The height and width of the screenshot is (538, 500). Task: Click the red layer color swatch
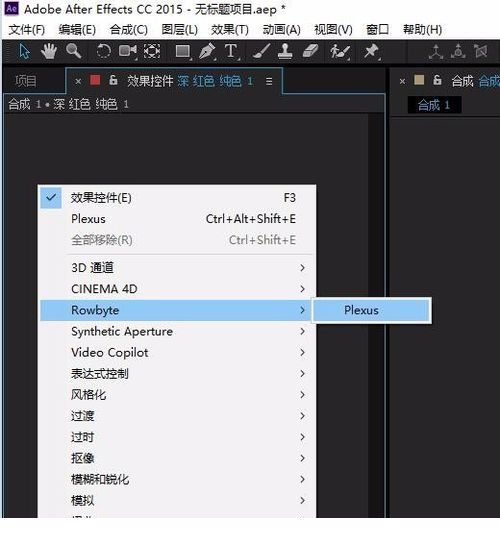[95, 80]
